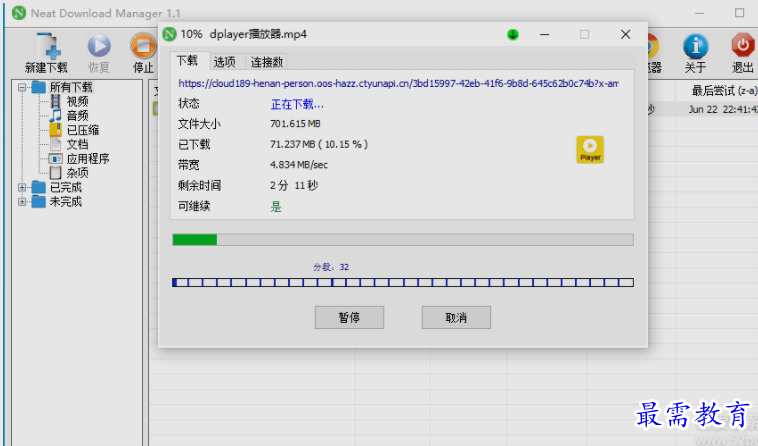This screenshot has width=758, height=446.
Task: Select the Audio (音频) category
Action: tap(77, 115)
